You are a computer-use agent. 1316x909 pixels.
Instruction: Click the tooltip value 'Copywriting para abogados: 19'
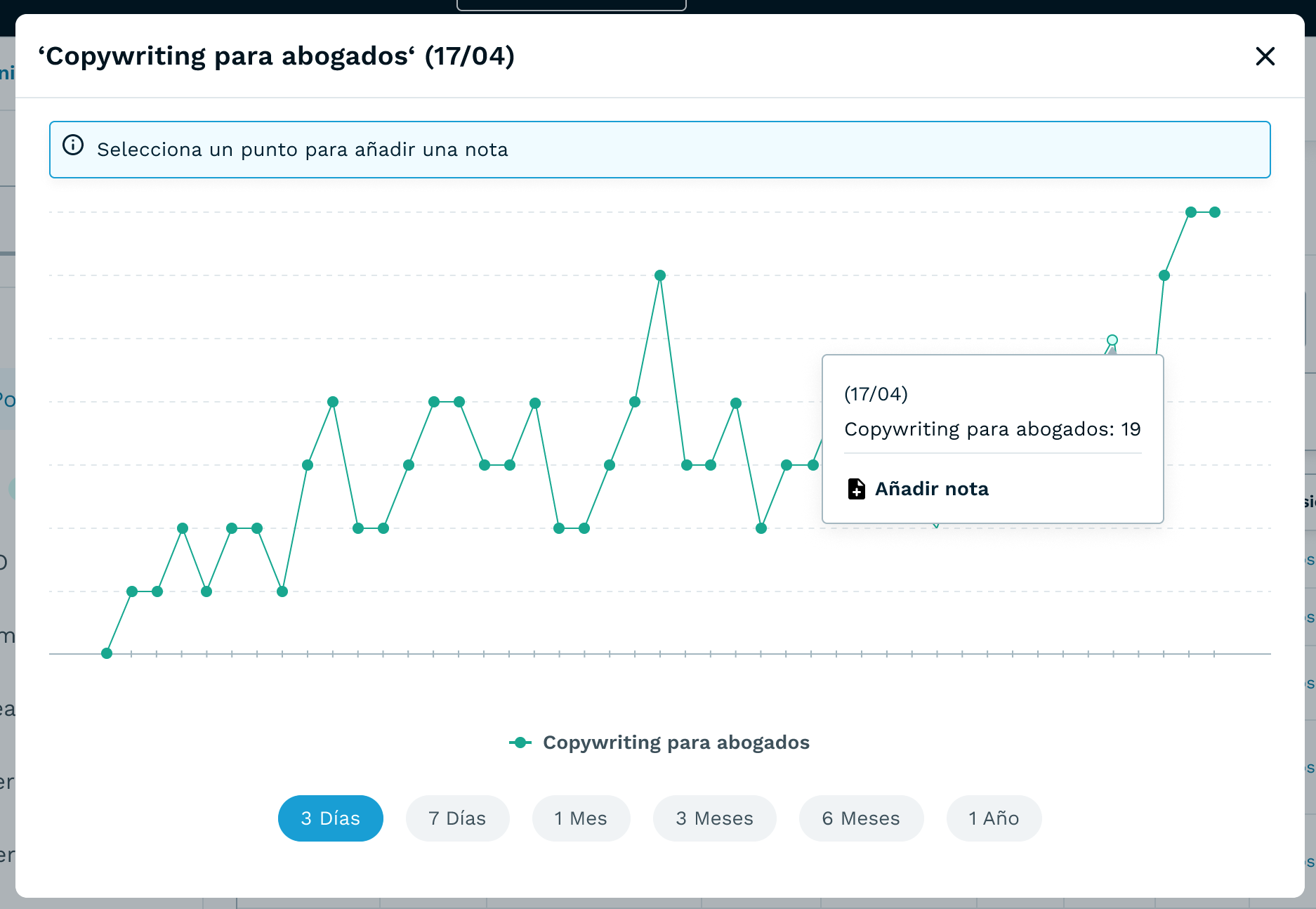point(992,429)
